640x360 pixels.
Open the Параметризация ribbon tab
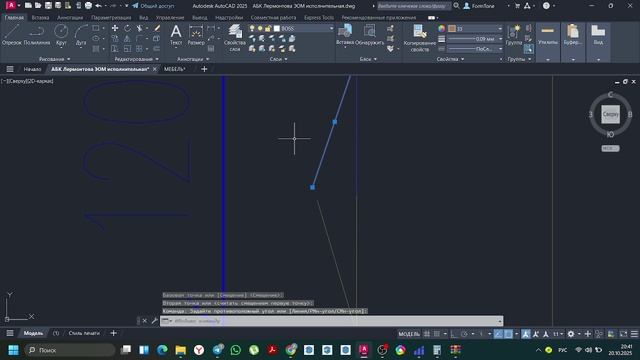(111, 18)
